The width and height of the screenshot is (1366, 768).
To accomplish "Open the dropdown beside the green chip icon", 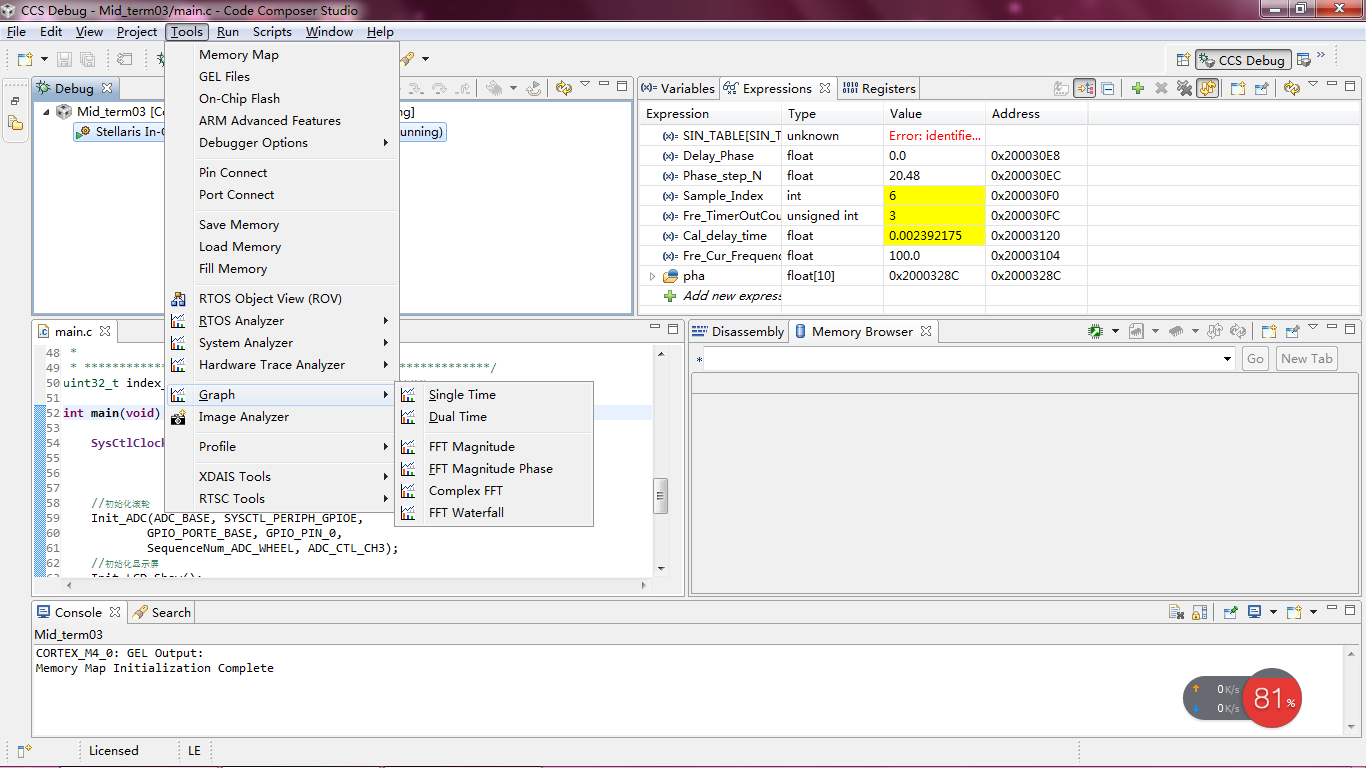I will (1115, 331).
